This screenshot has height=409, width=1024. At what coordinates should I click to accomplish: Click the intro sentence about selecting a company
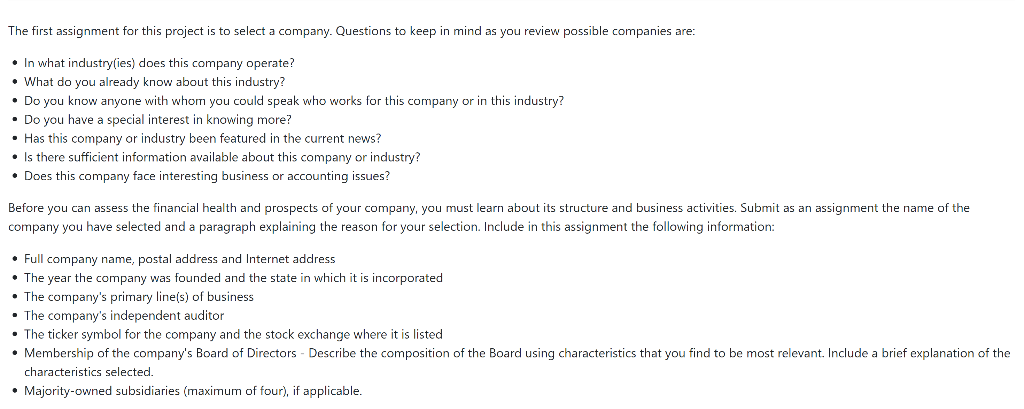point(351,31)
